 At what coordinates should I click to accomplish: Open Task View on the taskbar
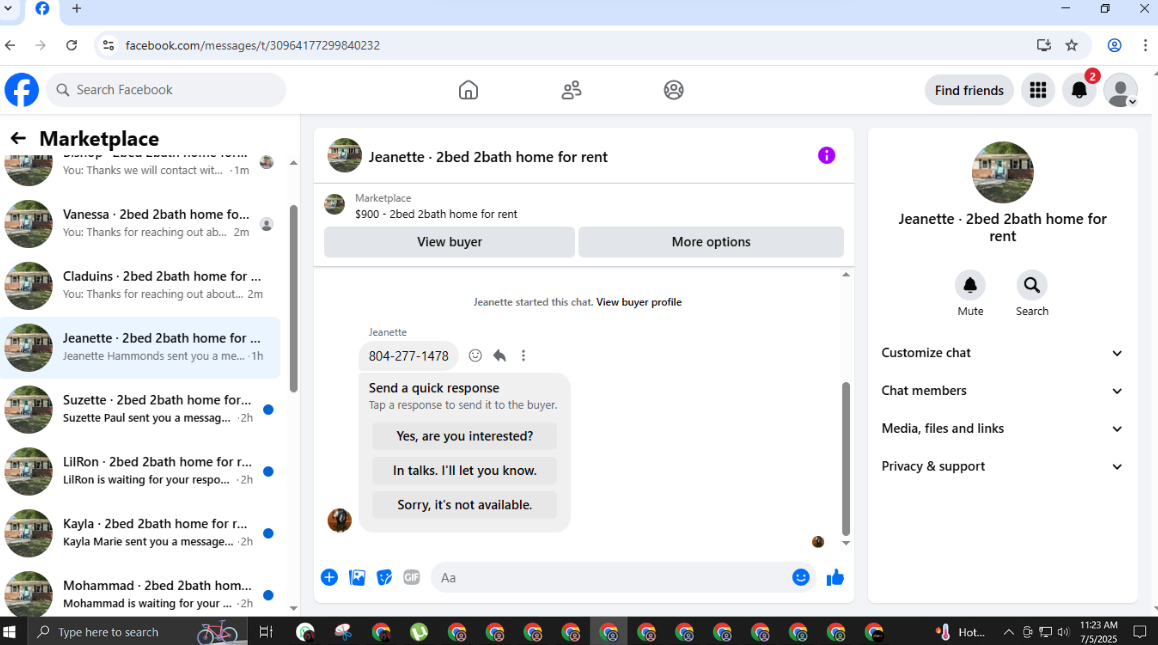tap(266, 632)
